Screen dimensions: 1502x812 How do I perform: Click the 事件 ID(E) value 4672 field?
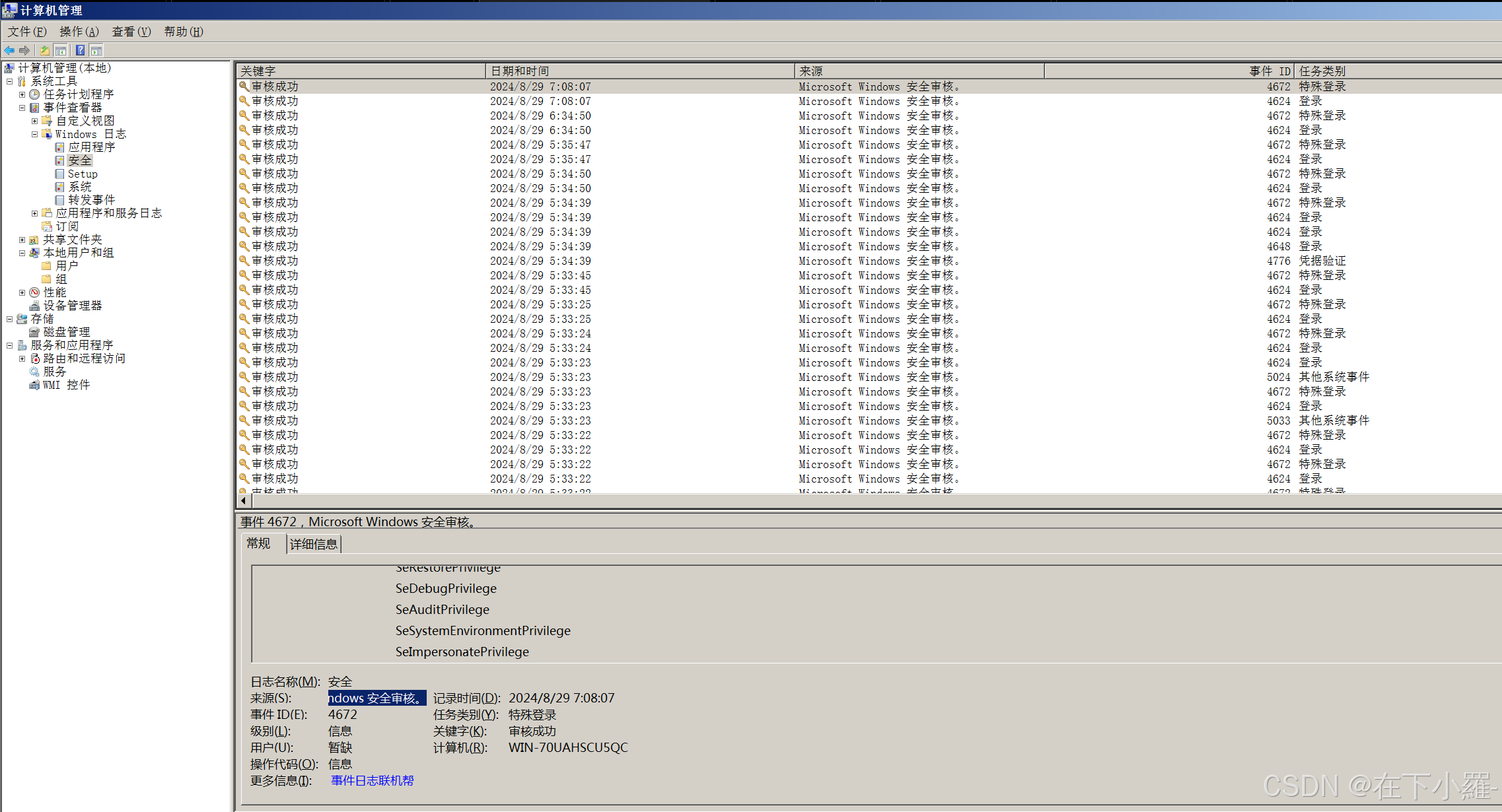click(343, 714)
